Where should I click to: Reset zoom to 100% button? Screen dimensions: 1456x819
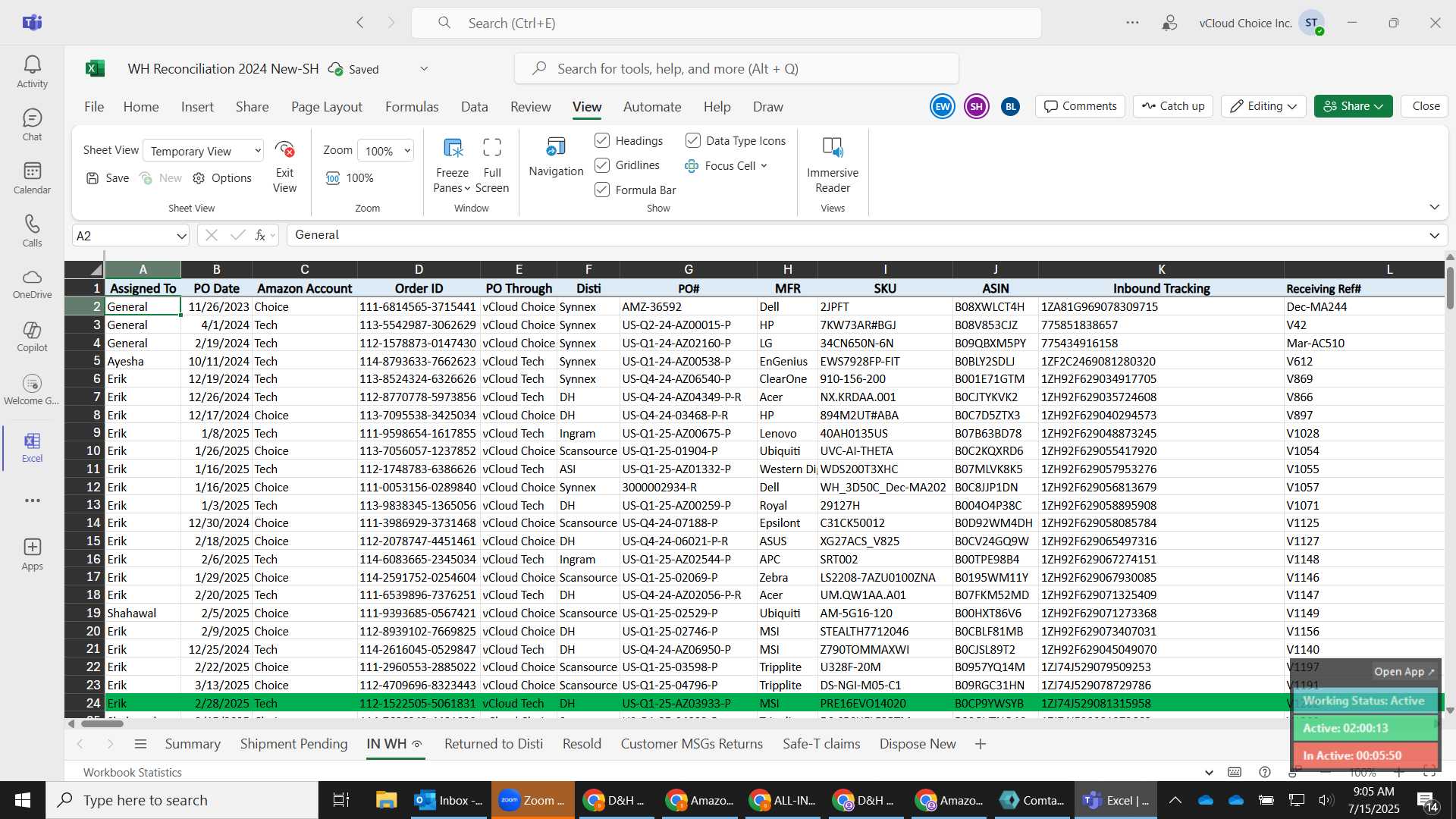pyautogui.click(x=350, y=178)
